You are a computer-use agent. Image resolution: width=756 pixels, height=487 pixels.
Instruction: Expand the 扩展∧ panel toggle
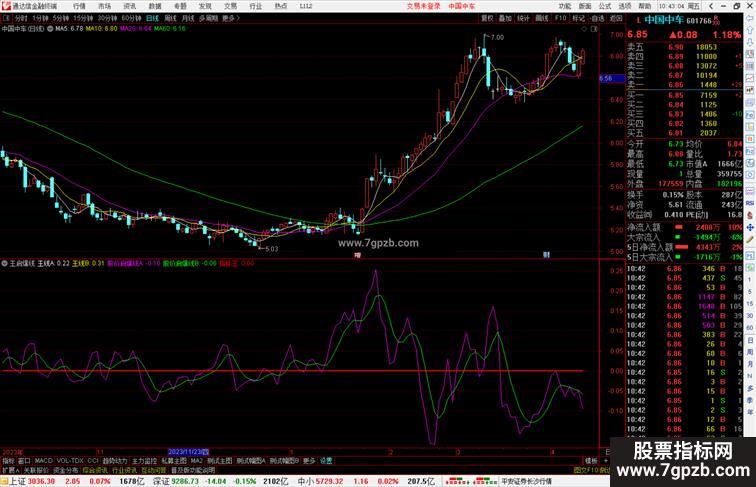coord(11,470)
